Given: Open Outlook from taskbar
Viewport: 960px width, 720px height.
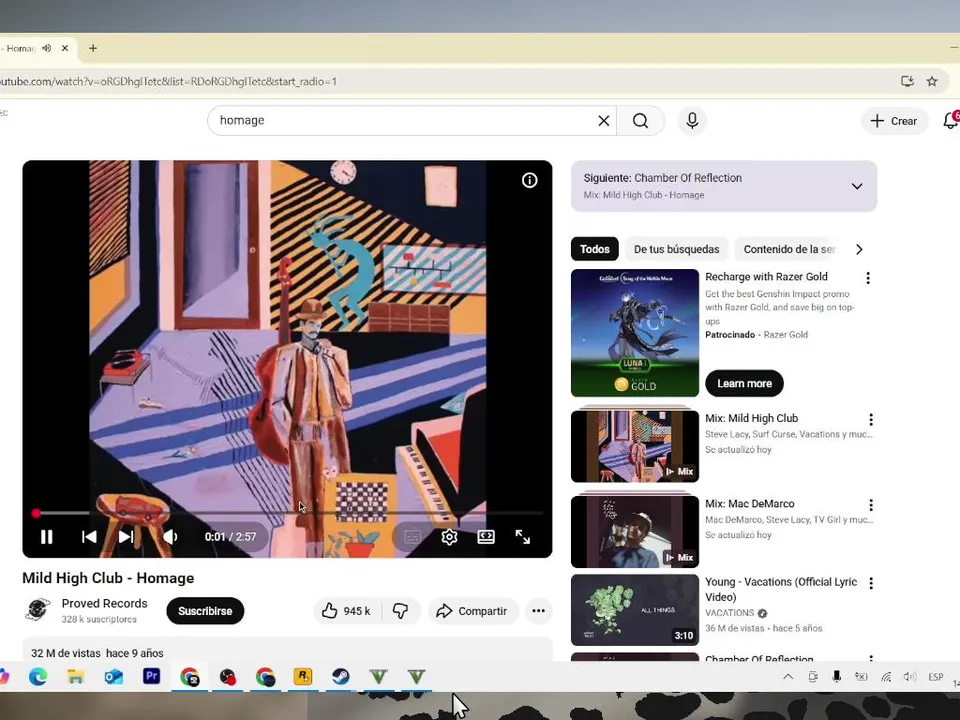Looking at the screenshot, I should (x=114, y=677).
